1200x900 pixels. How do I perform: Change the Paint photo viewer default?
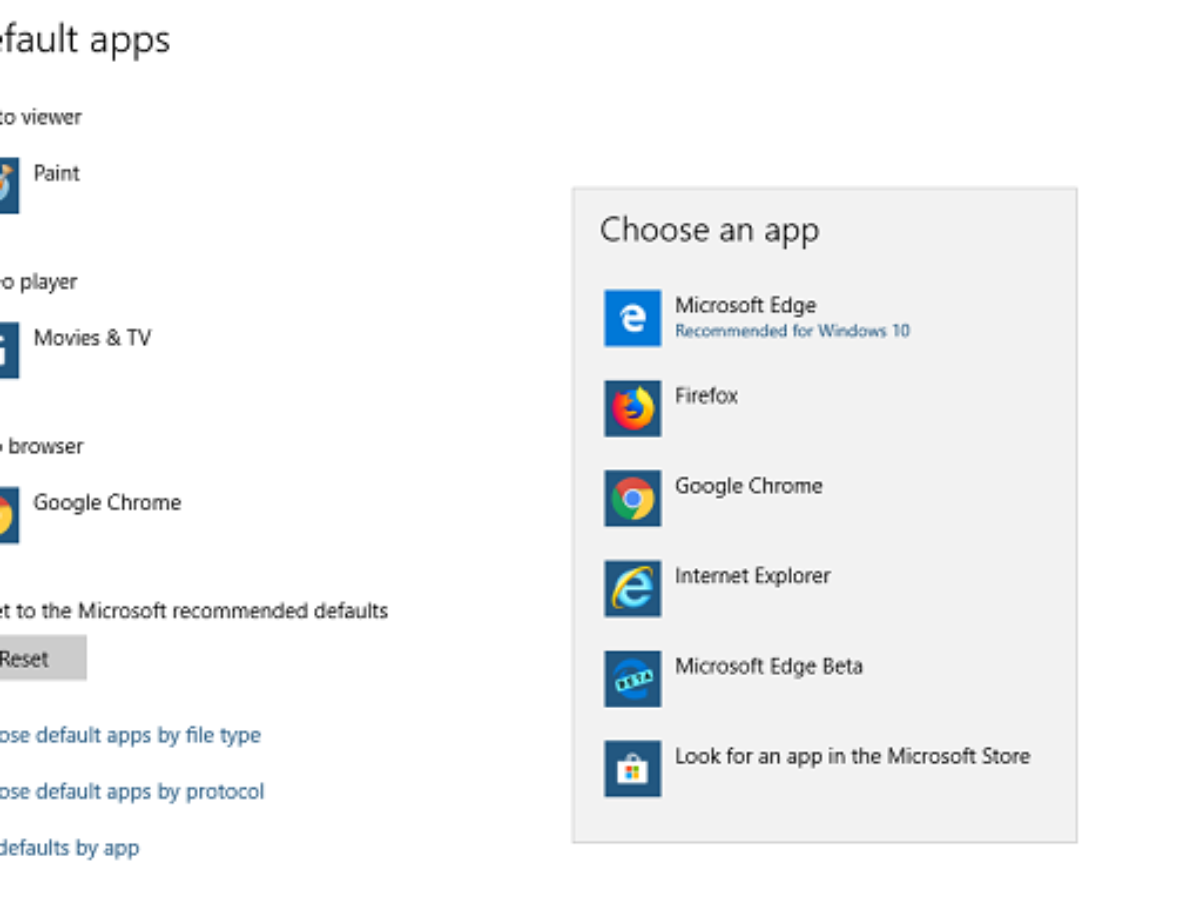(x=56, y=174)
